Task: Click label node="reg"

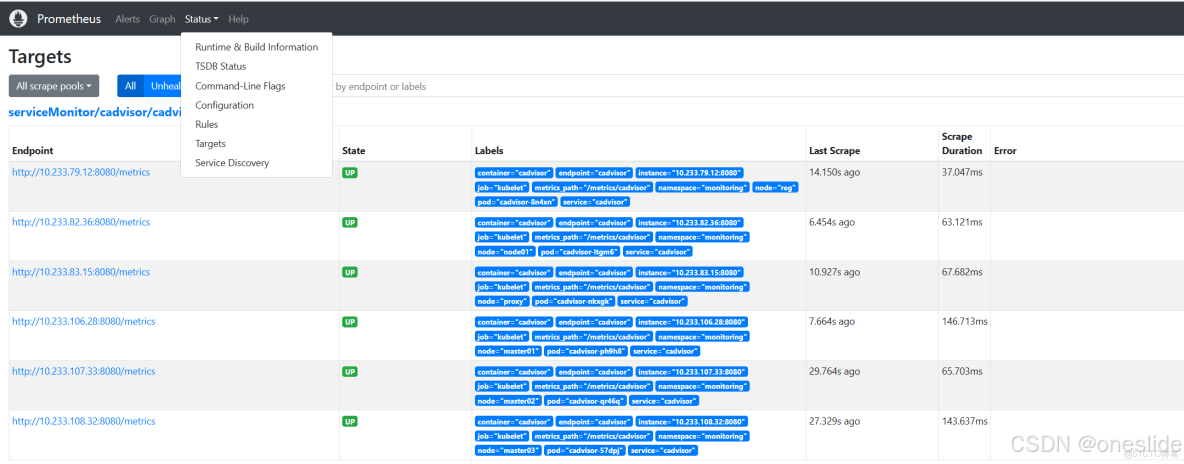Action: coord(775,187)
